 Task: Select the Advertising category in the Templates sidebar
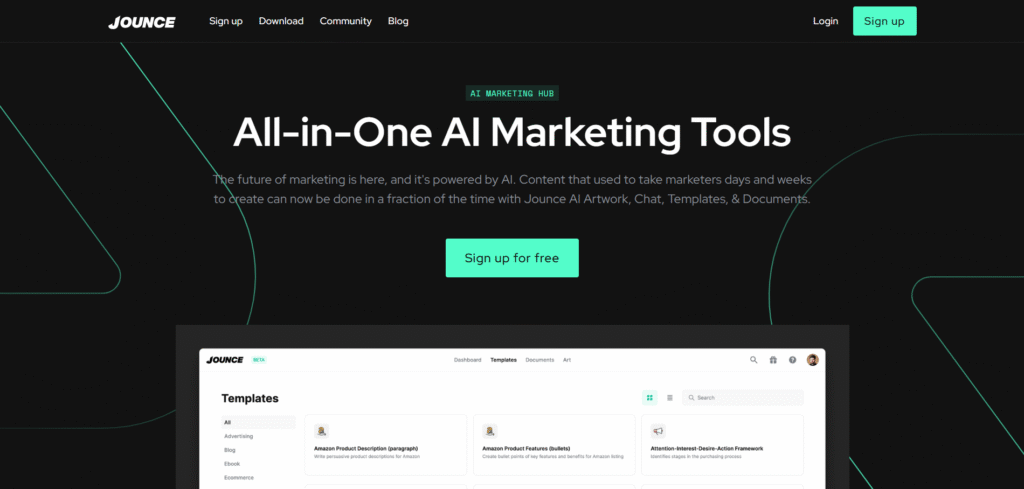pyautogui.click(x=238, y=436)
